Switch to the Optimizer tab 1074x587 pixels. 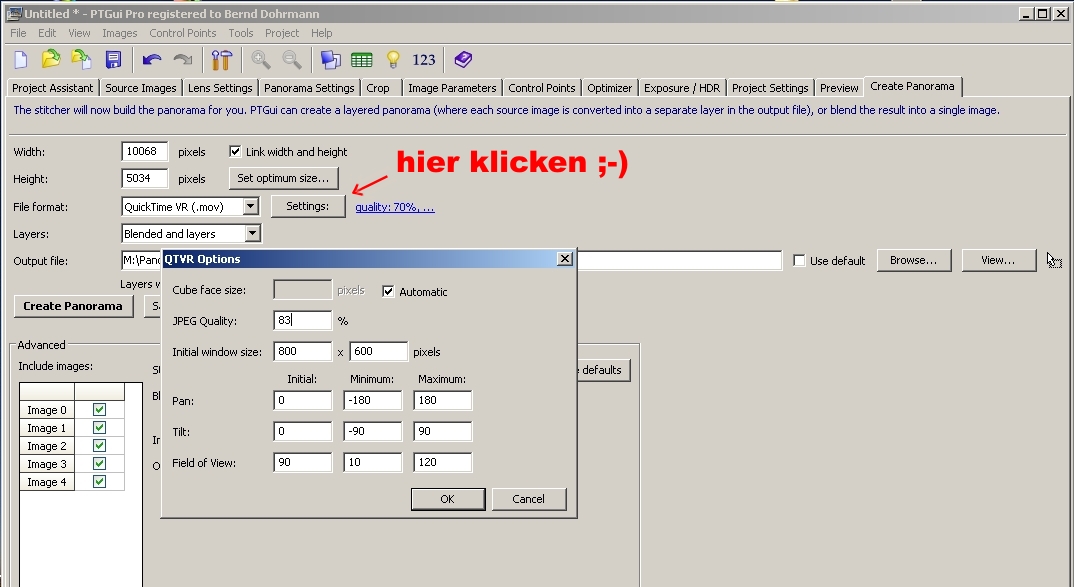(609, 88)
